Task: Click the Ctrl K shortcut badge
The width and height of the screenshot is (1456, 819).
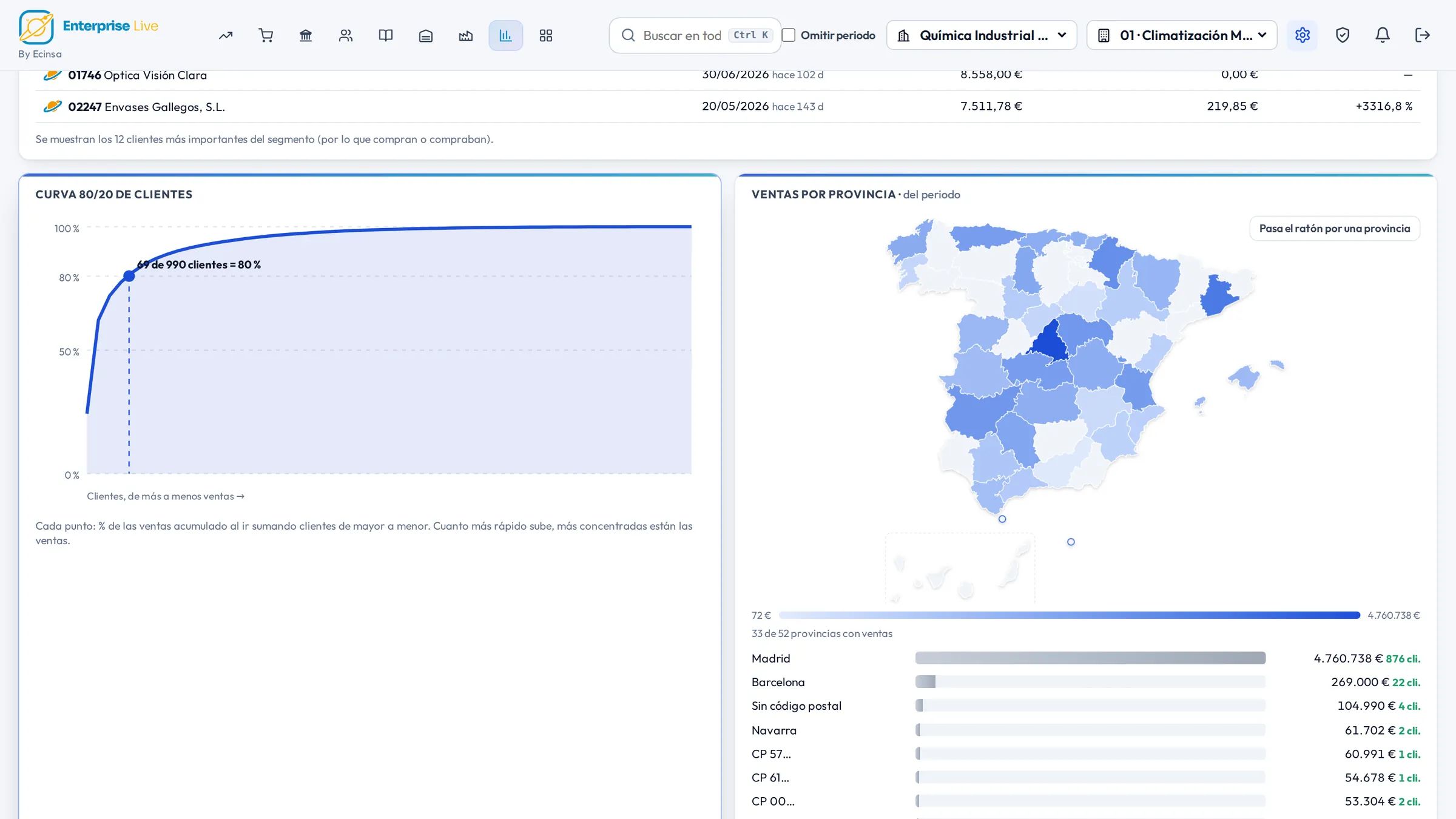Action: pyautogui.click(x=750, y=35)
